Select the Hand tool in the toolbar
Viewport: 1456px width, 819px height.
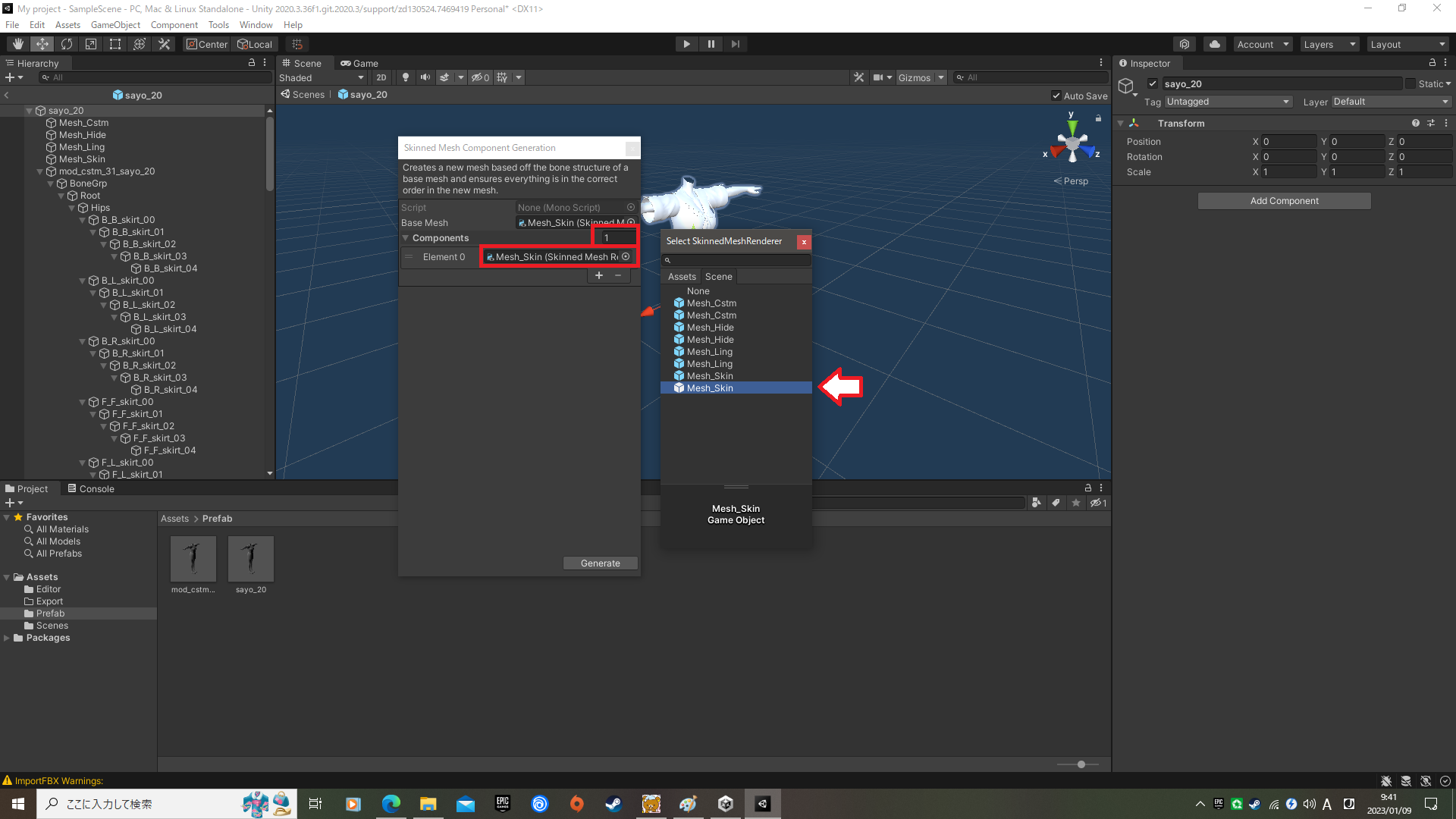click(x=17, y=44)
